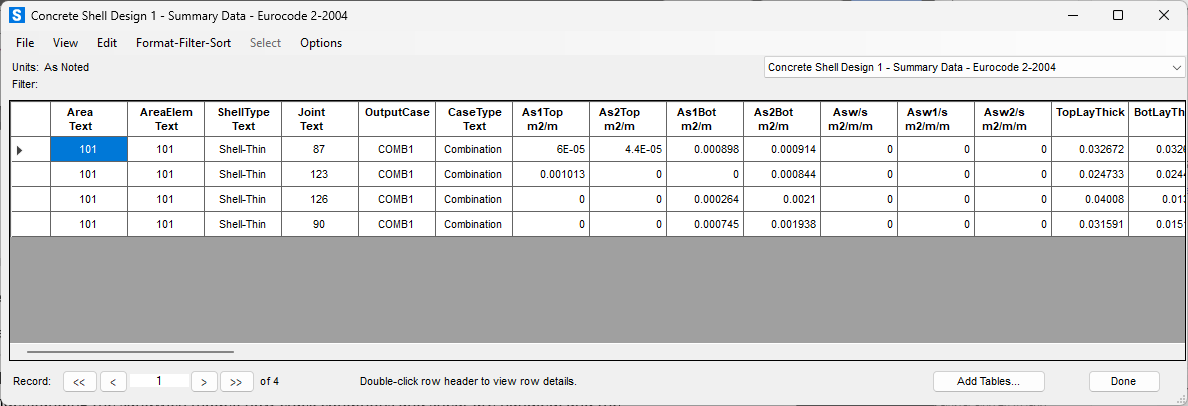Image resolution: width=1188 pixels, height=406 pixels.
Task: Click the record number input field
Action: coord(159,381)
